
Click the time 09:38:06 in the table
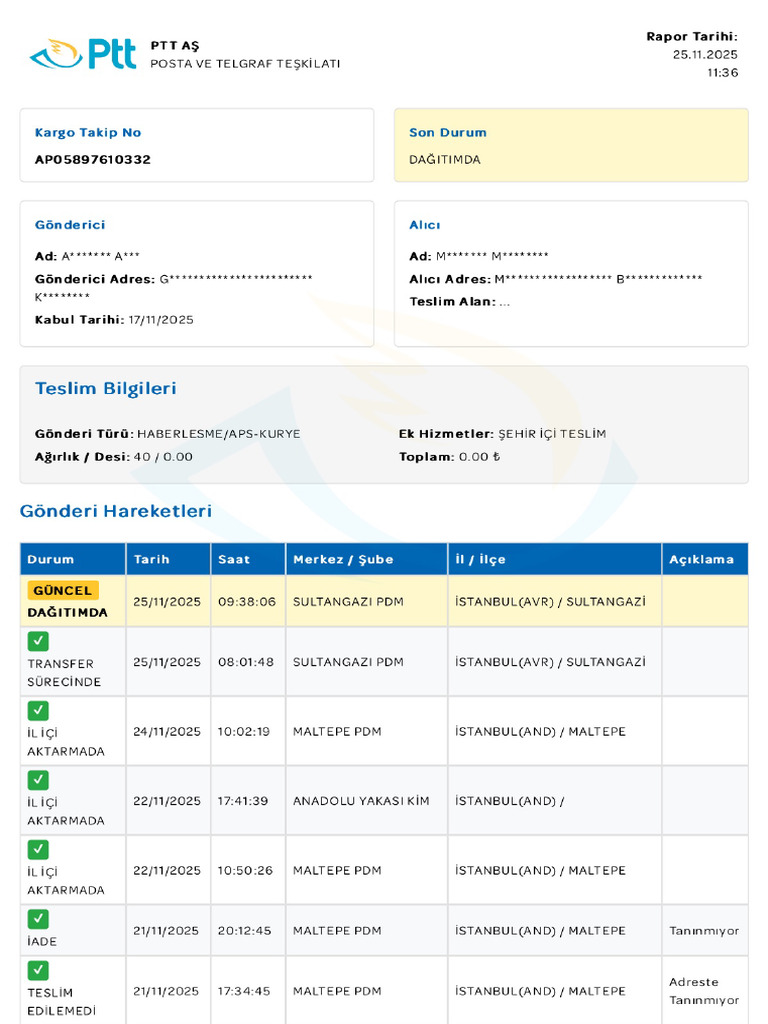247,601
